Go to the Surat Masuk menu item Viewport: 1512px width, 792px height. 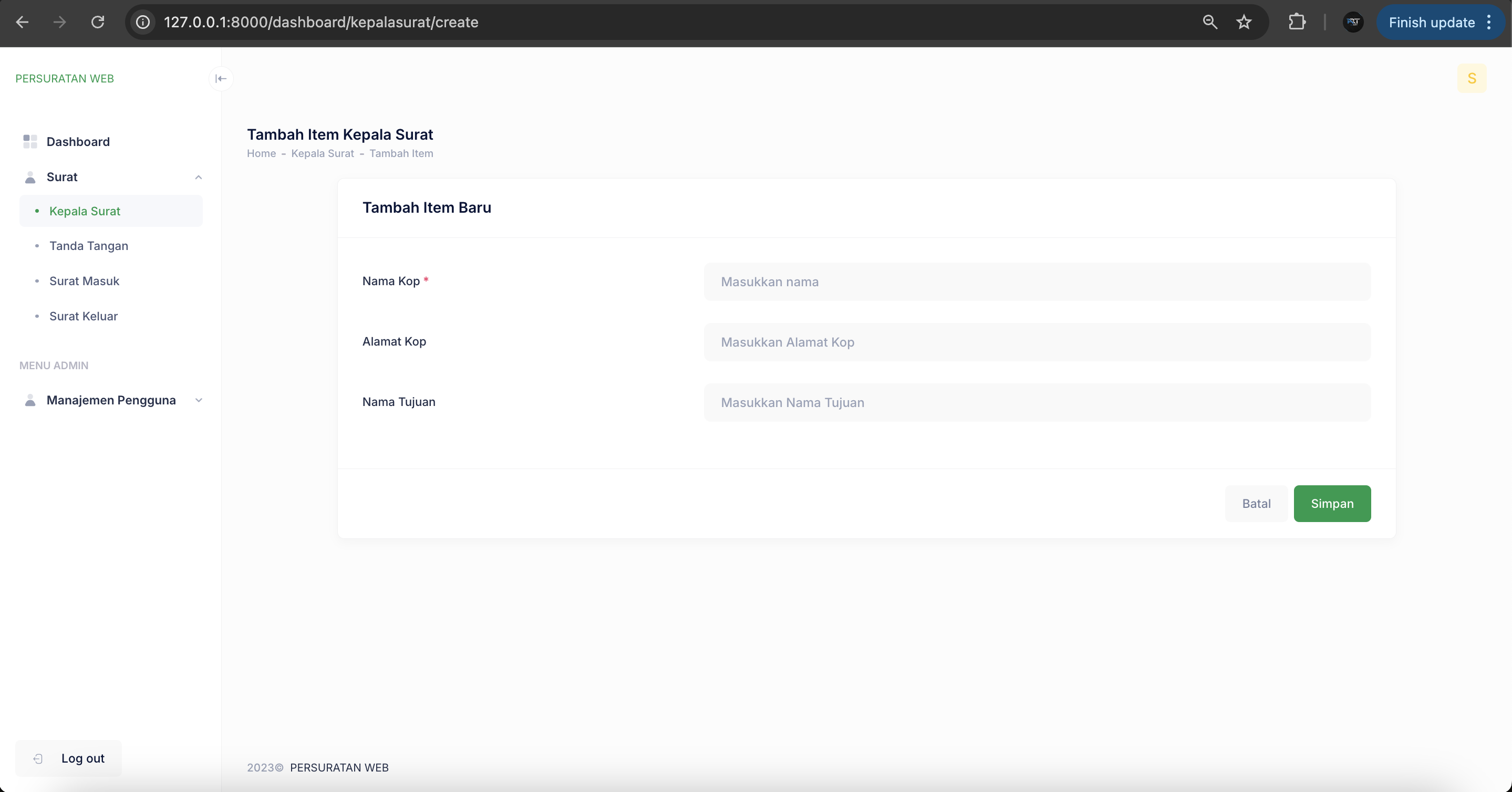pos(85,281)
